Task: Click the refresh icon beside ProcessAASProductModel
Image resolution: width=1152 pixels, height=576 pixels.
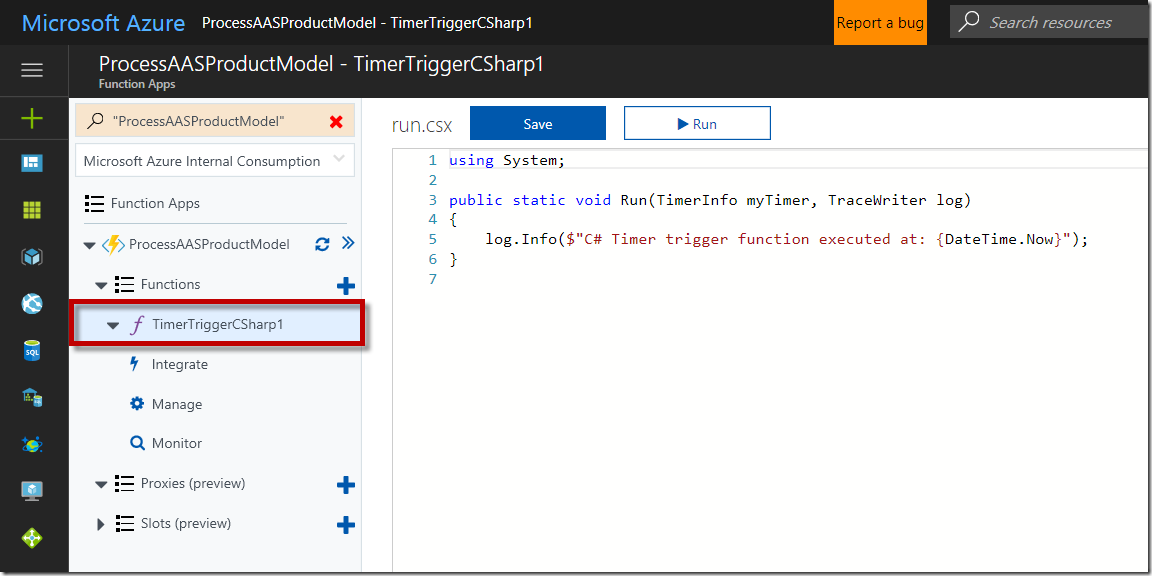Action: coord(322,244)
